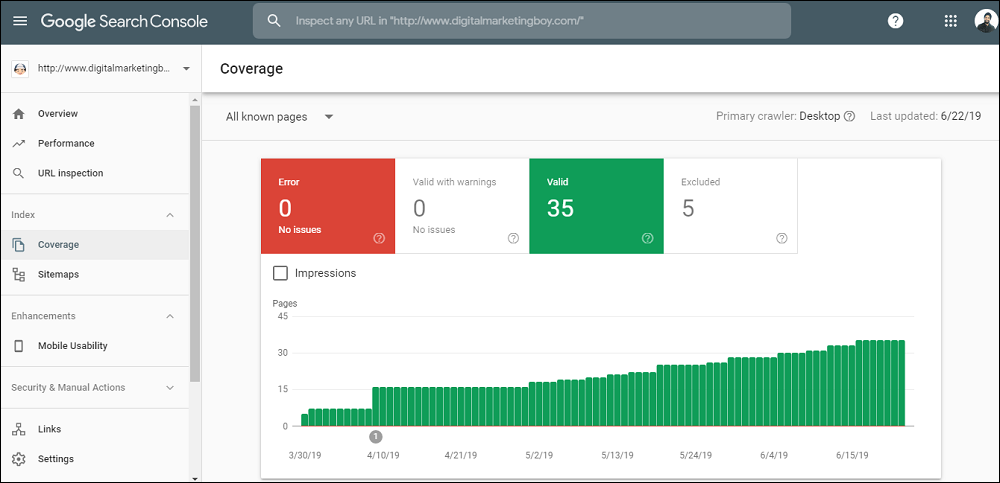
Task: Click the 4/10/19 axis date label
Action: 383,456
